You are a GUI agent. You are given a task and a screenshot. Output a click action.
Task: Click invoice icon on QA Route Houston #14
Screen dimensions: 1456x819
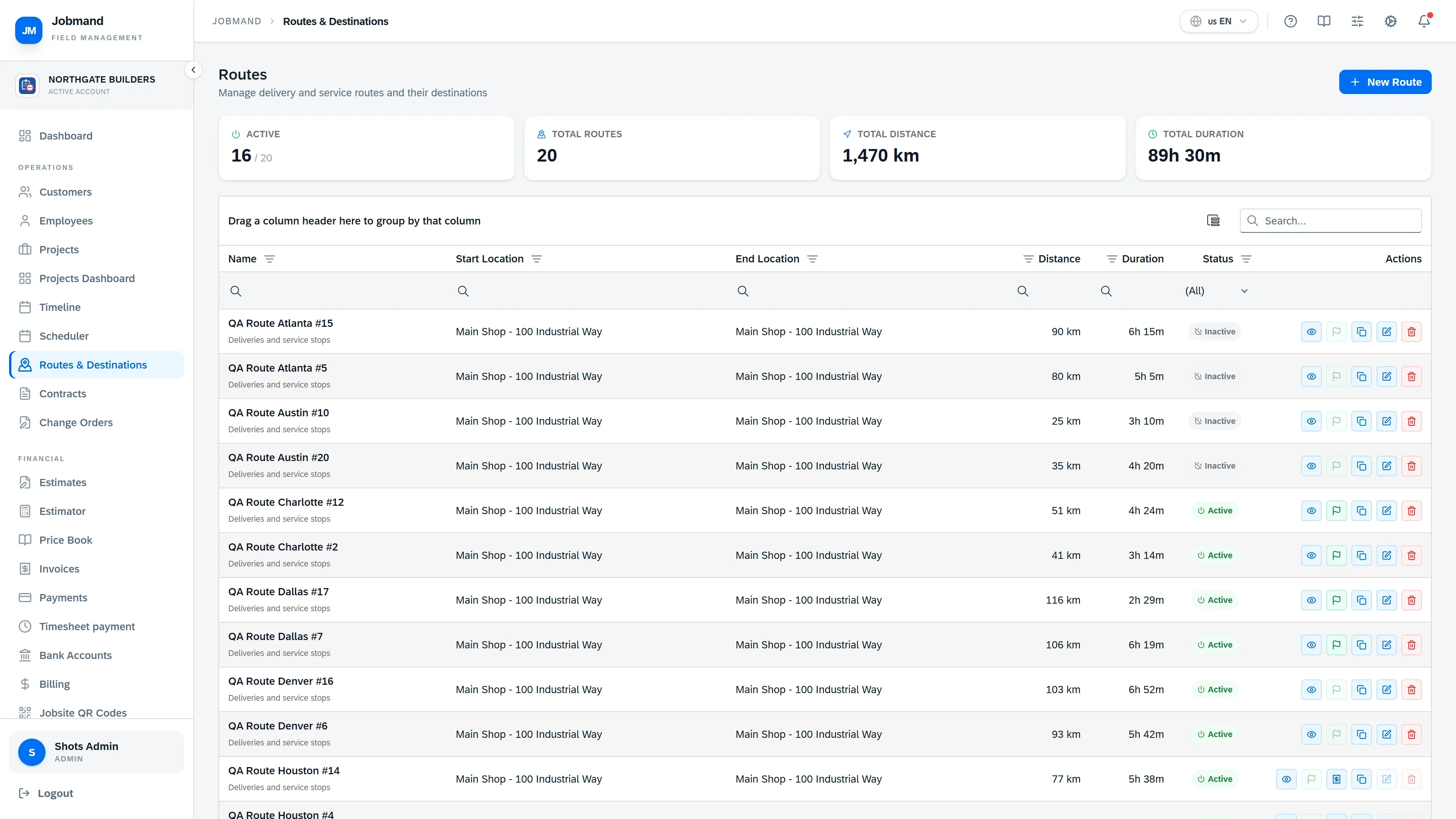tap(1336, 779)
